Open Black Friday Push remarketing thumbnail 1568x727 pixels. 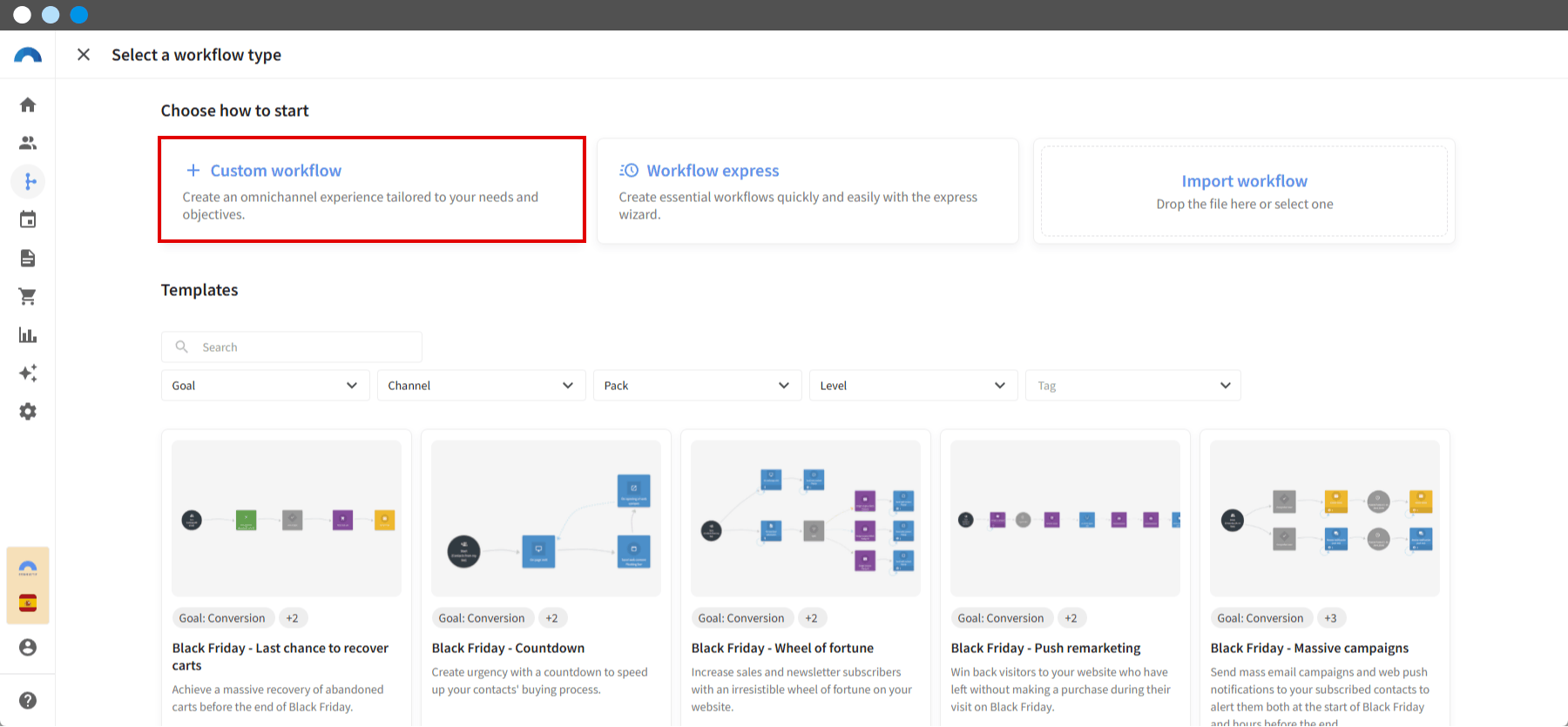pyautogui.click(x=1065, y=518)
